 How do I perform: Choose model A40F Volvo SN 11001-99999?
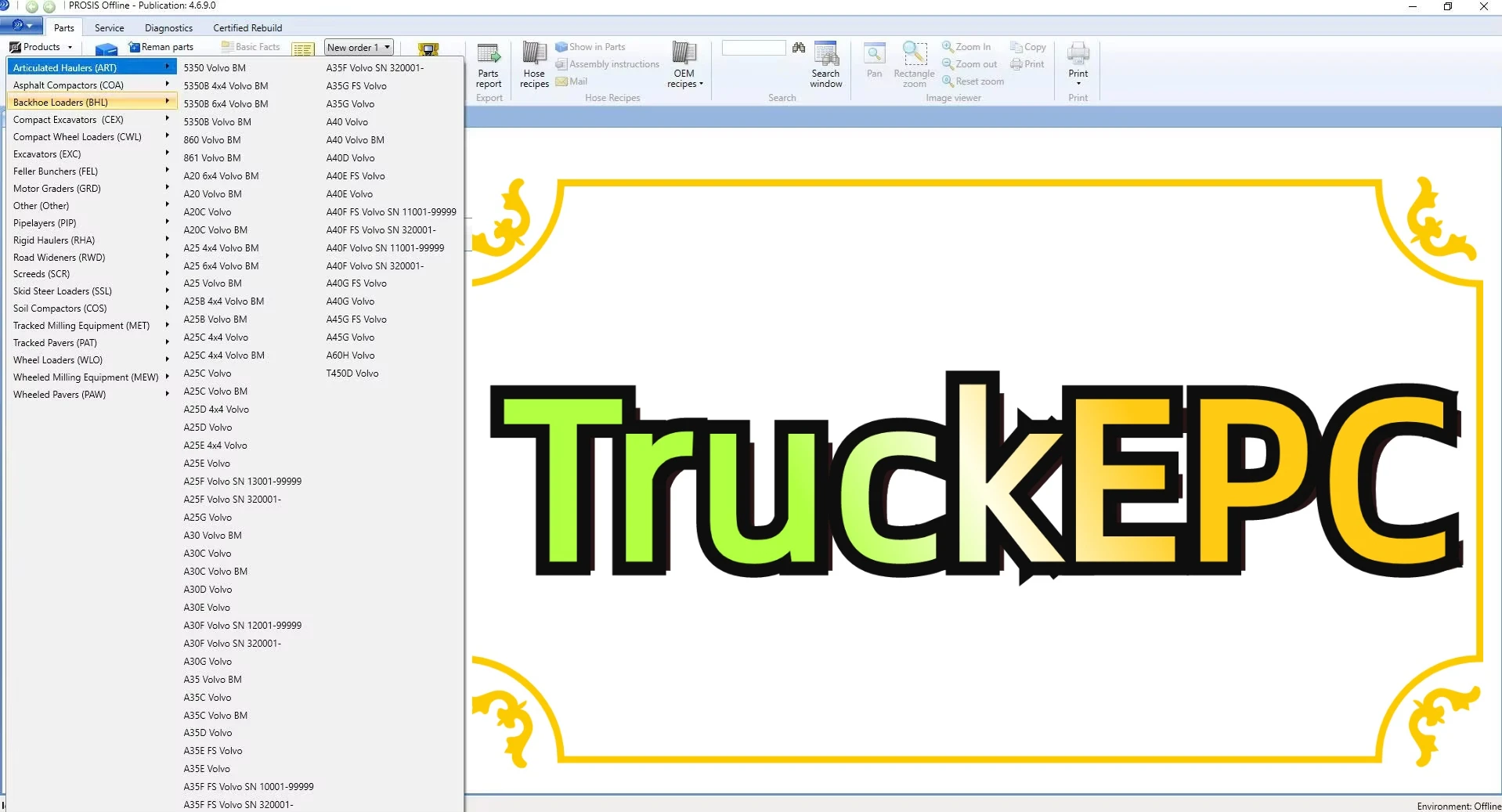(385, 247)
